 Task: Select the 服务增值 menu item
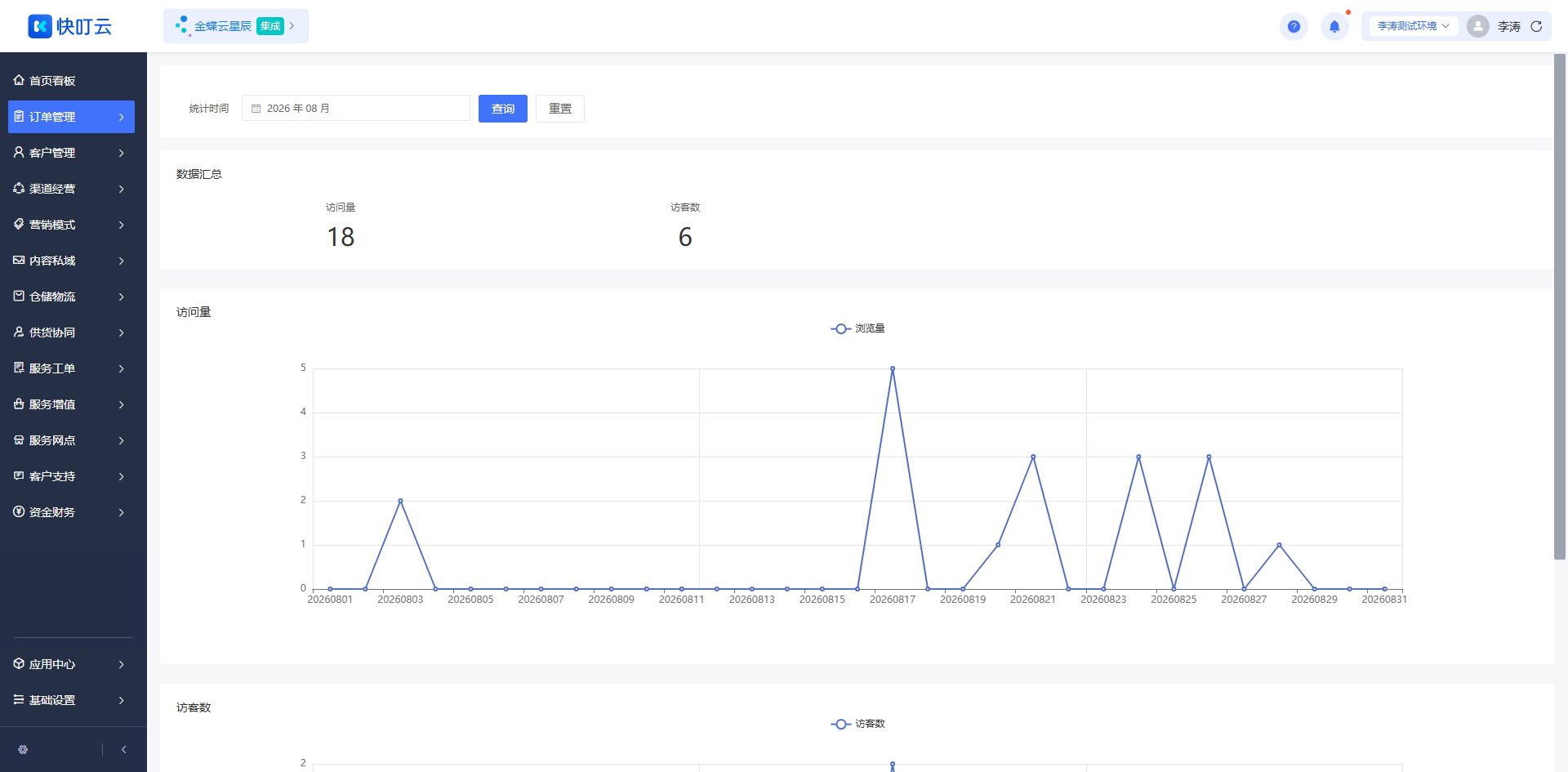click(71, 404)
